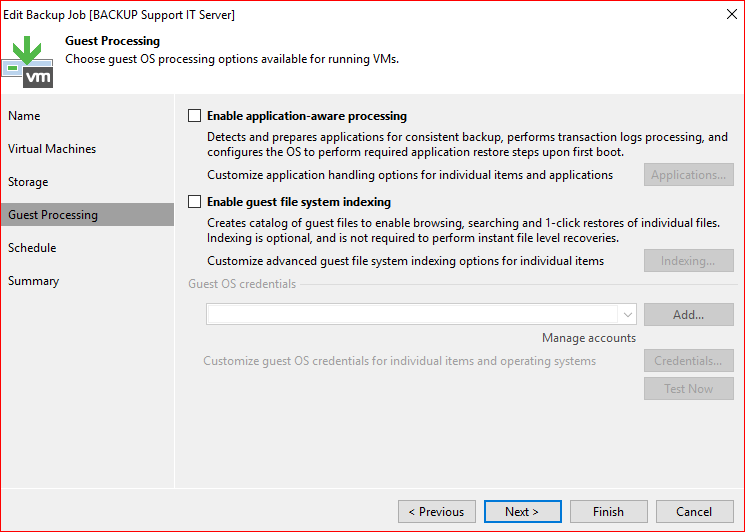The height and width of the screenshot is (532, 745).
Task: Click inside the Guest OS credentials field
Action: coord(412,315)
